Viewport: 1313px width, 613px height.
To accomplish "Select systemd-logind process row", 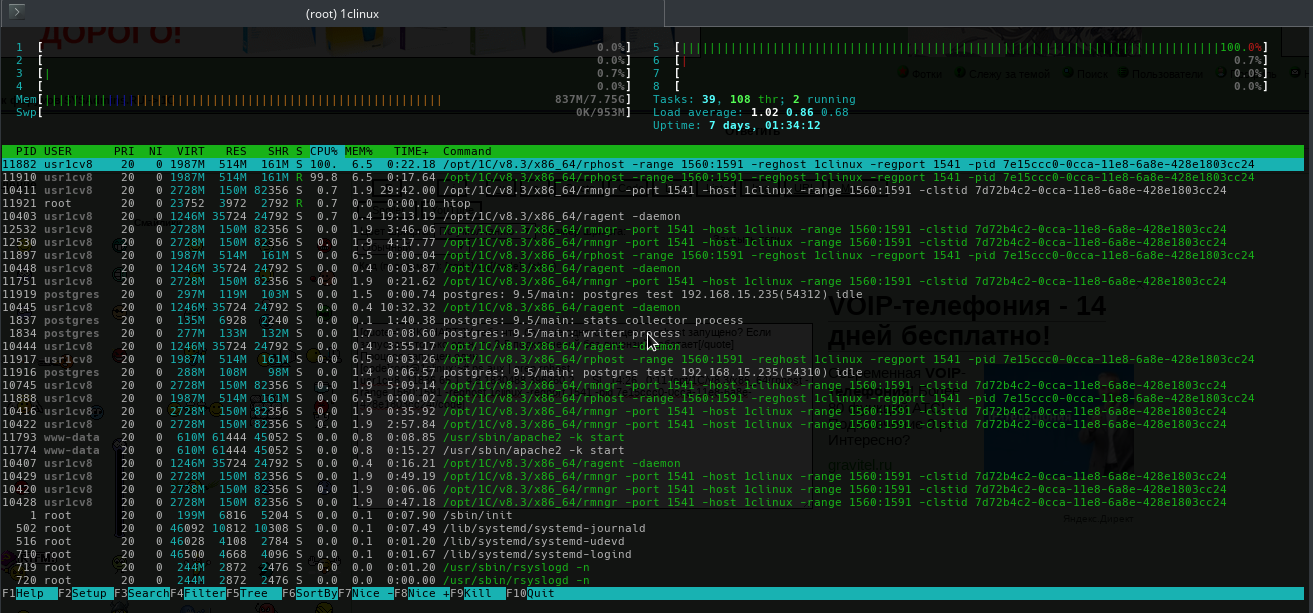I will point(653,554).
